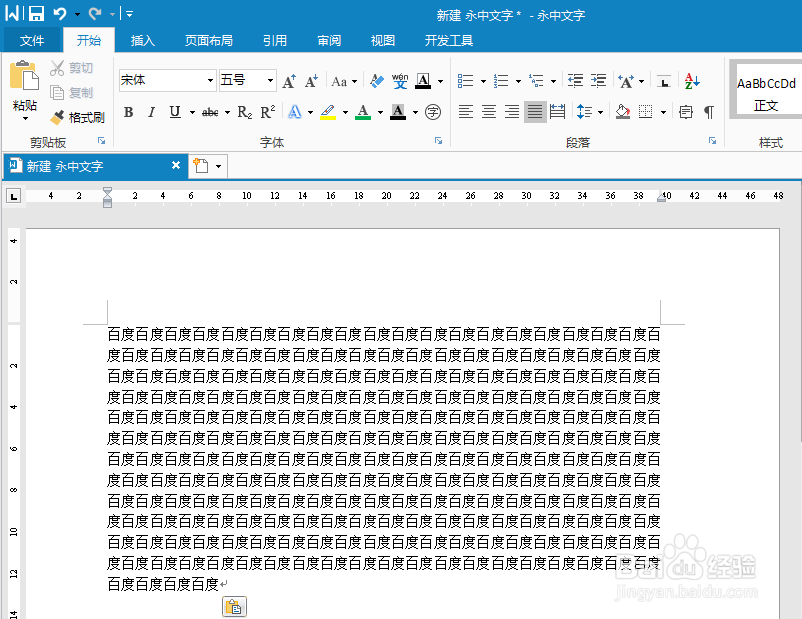Viewport: 802px width, 619px height.
Task: Toggle Italic formatting
Action: (151, 112)
